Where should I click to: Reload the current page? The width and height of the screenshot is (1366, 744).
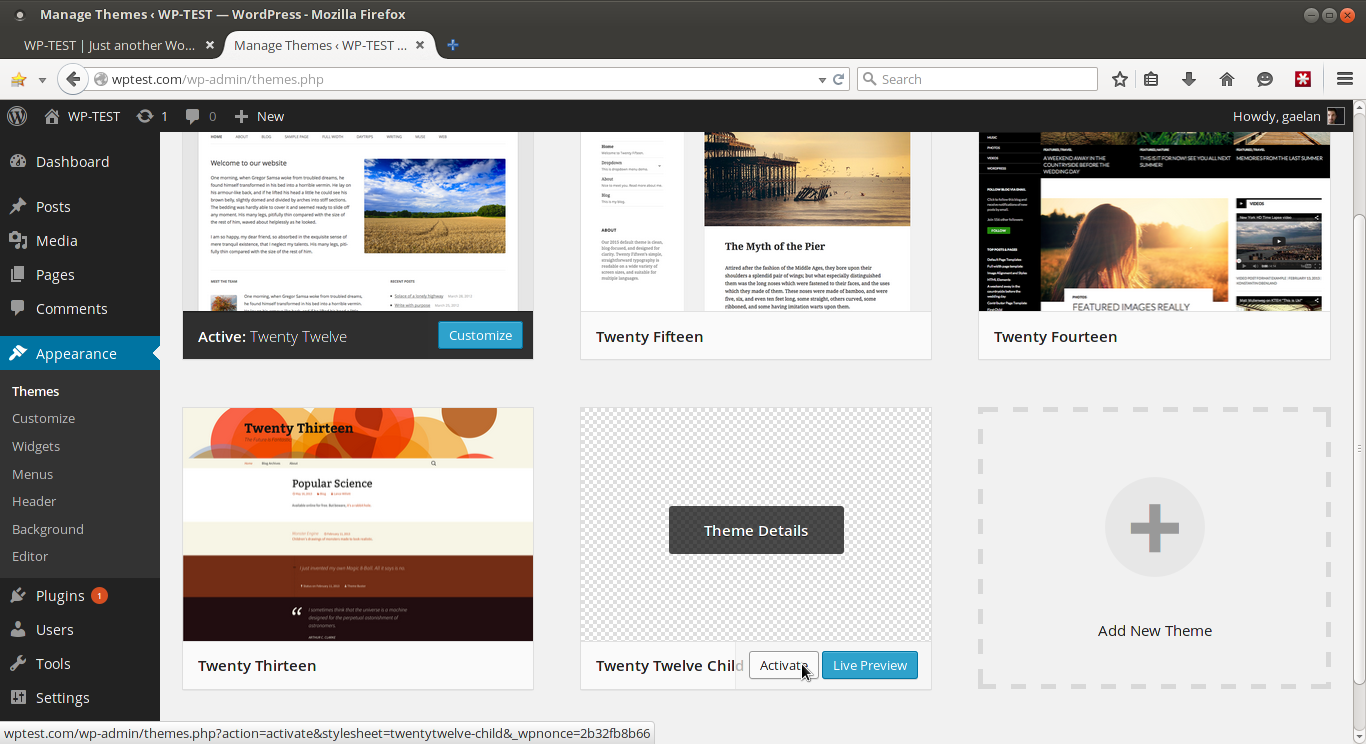839,79
